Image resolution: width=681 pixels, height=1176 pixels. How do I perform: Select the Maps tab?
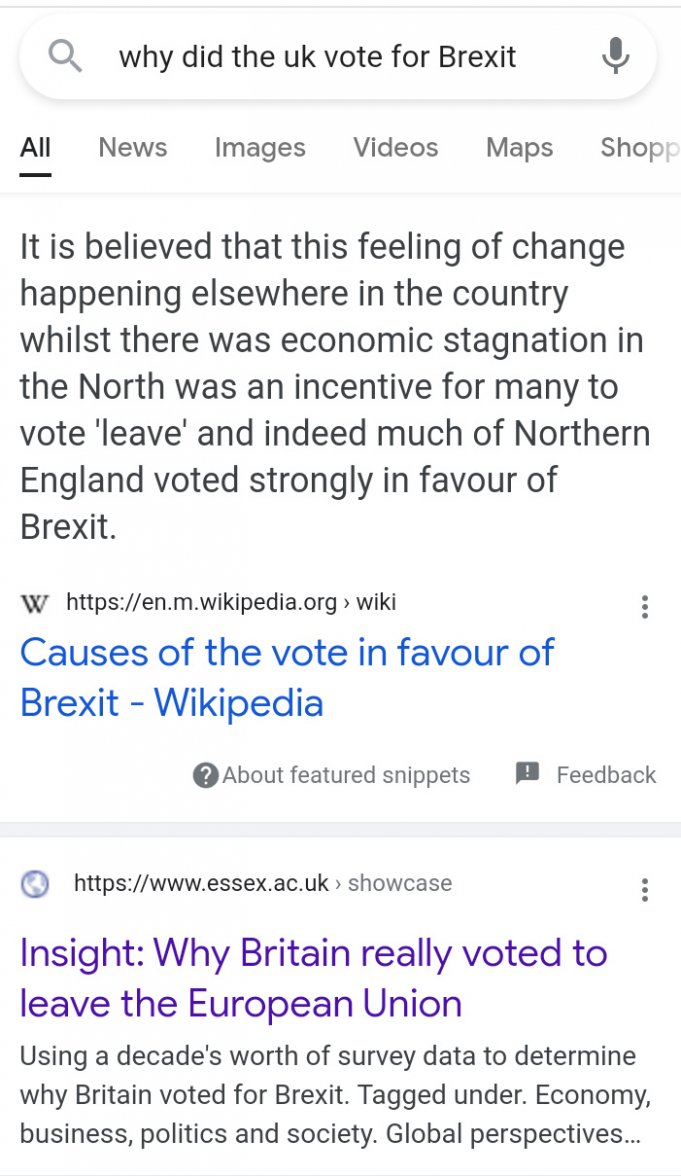518,147
